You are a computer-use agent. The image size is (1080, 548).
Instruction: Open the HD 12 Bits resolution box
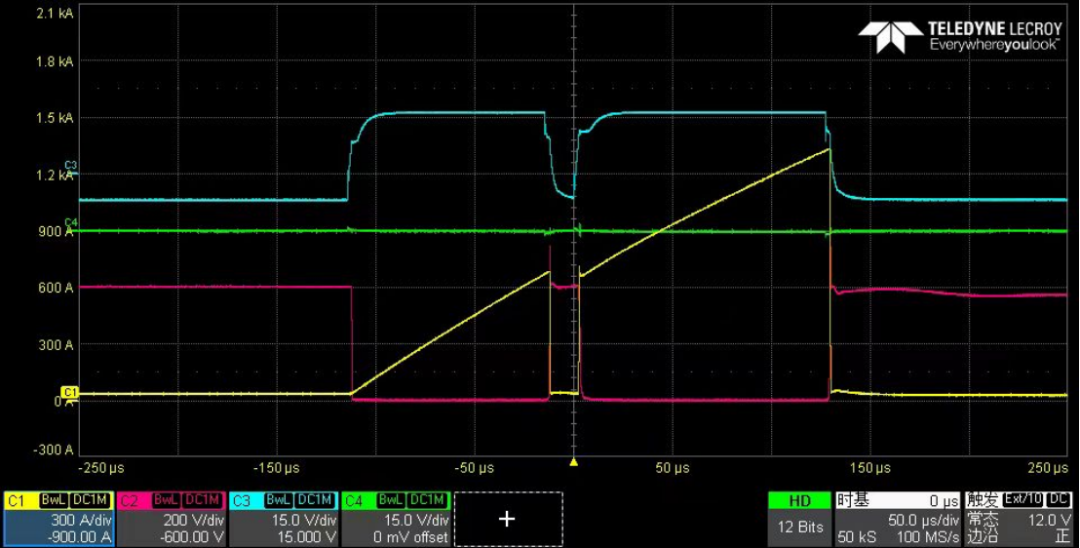(799, 518)
